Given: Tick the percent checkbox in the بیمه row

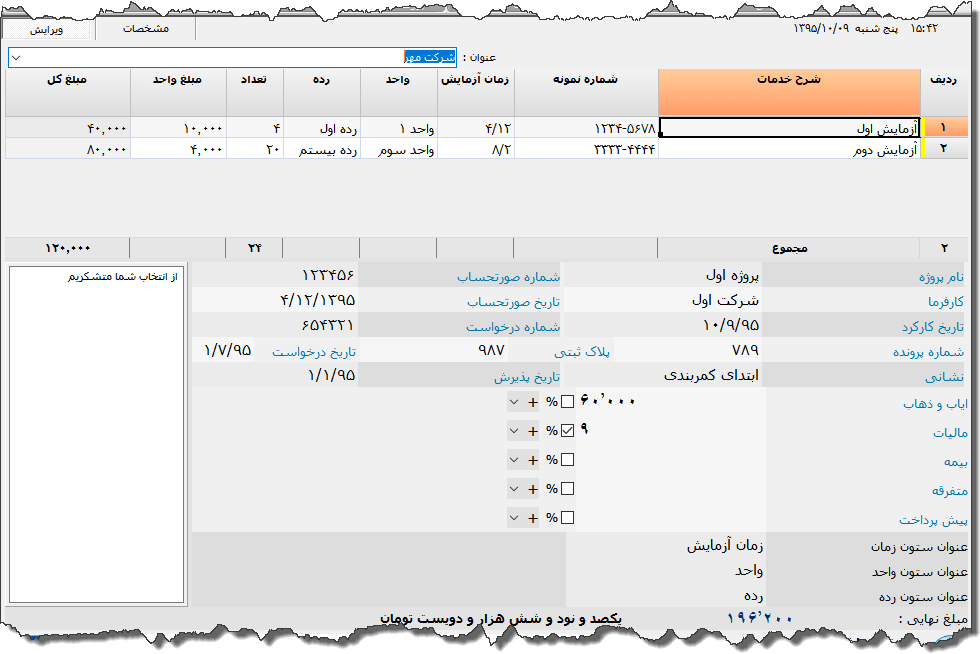Looking at the screenshot, I should (567, 460).
